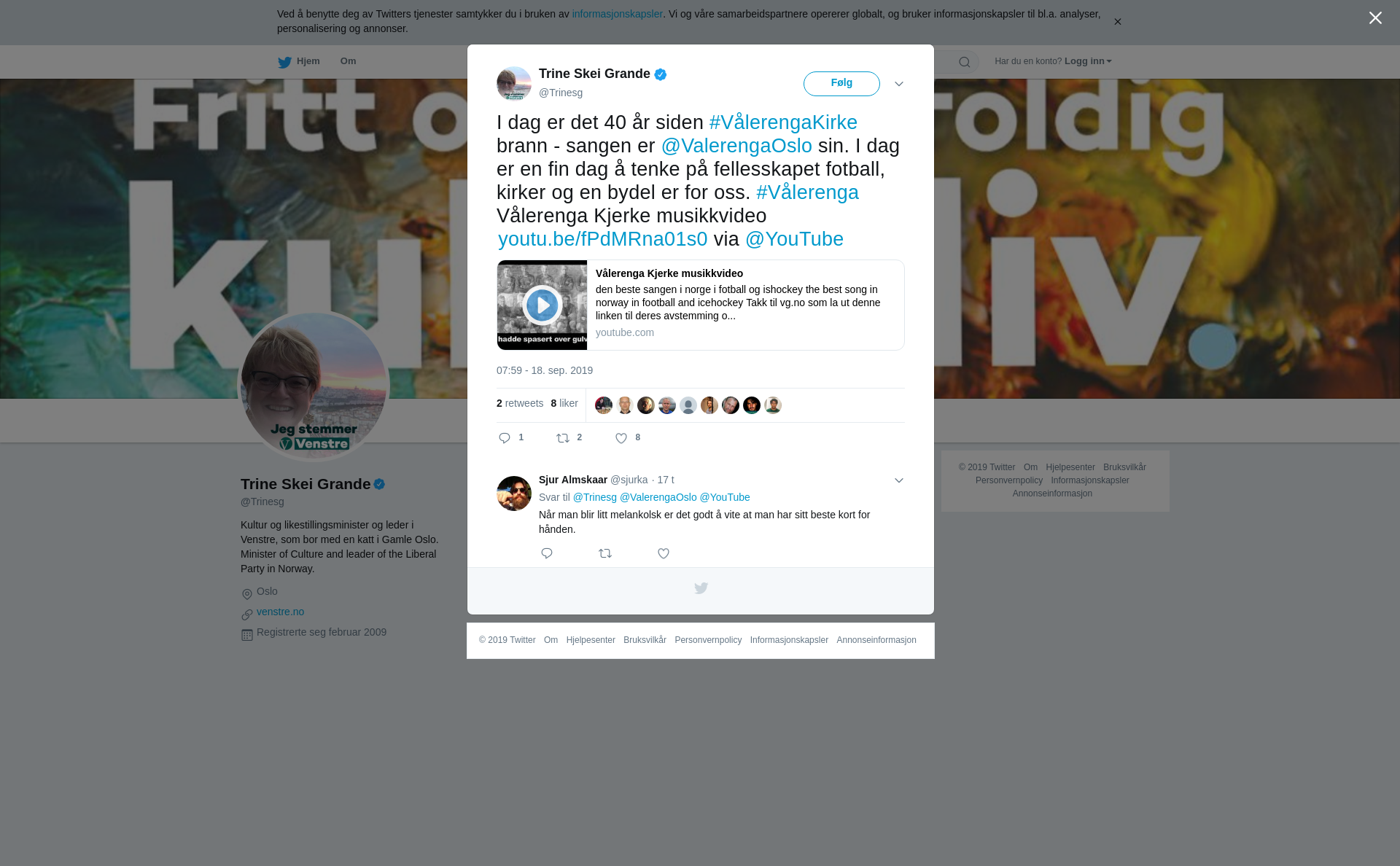The image size is (1400, 866).
Task: Go to Hjem in top navigation
Action: coord(299,61)
